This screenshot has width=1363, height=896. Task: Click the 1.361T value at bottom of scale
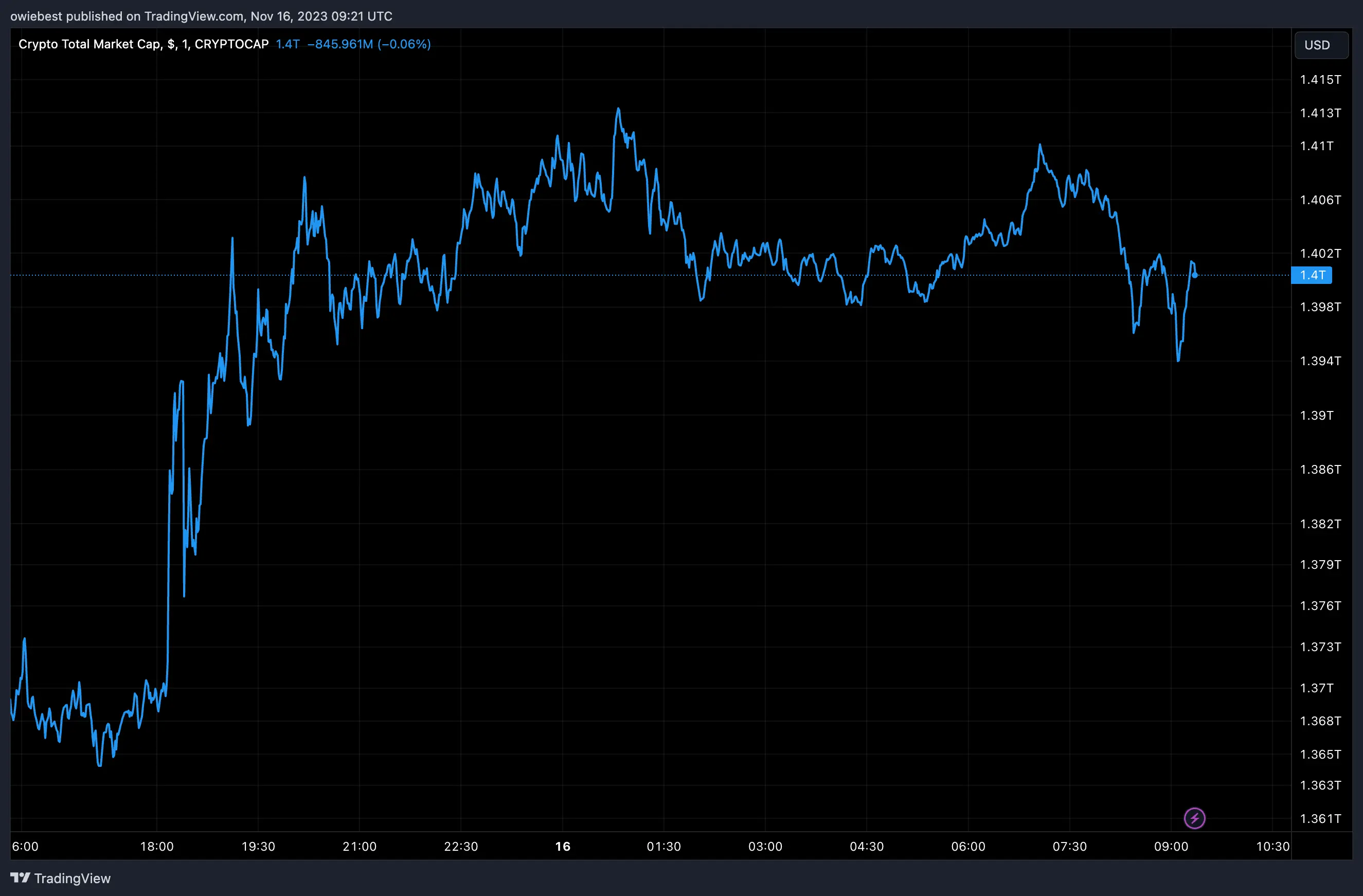(1321, 819)
